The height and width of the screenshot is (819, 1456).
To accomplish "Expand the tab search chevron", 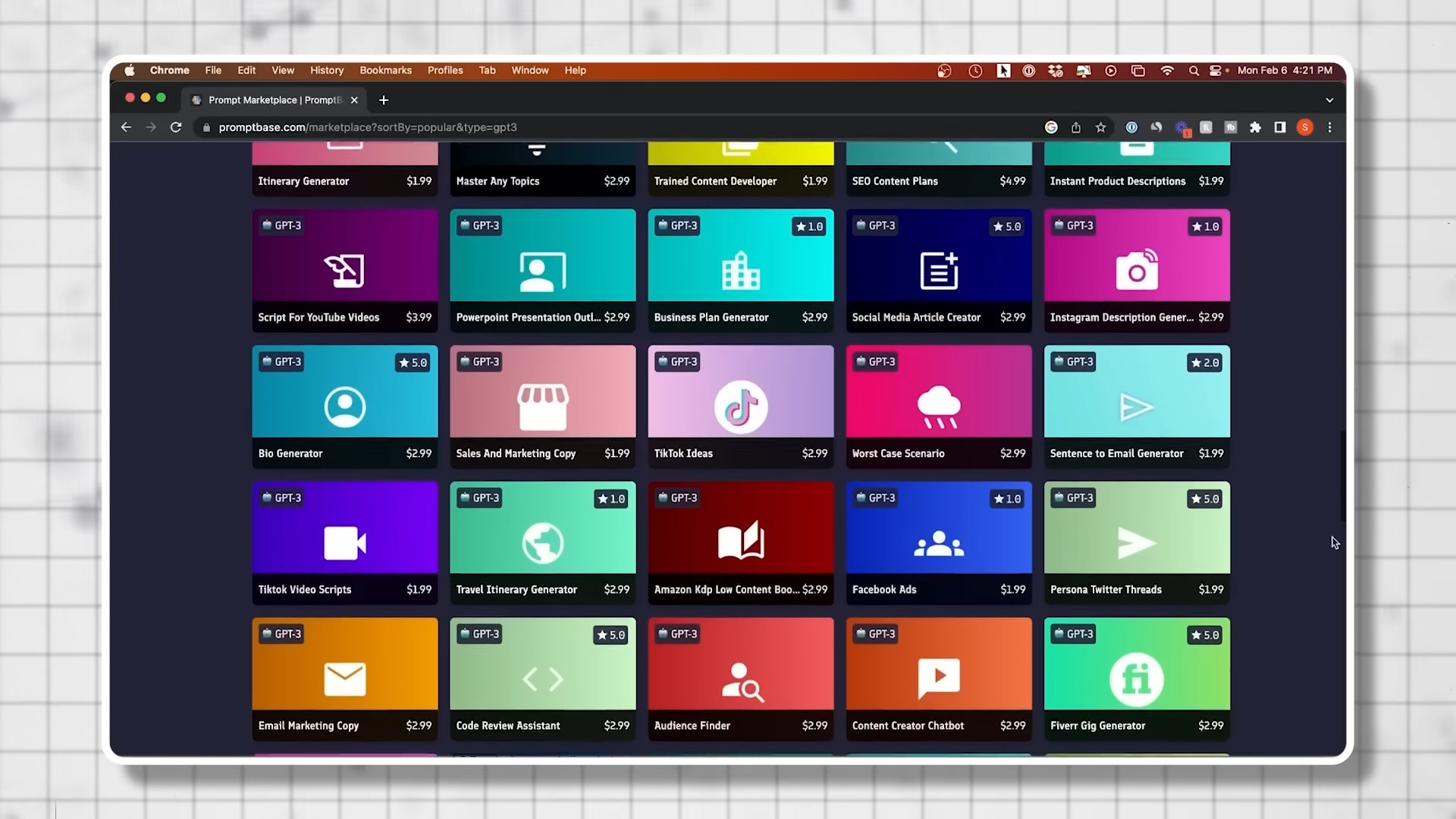I will (x=1329, y=100).
